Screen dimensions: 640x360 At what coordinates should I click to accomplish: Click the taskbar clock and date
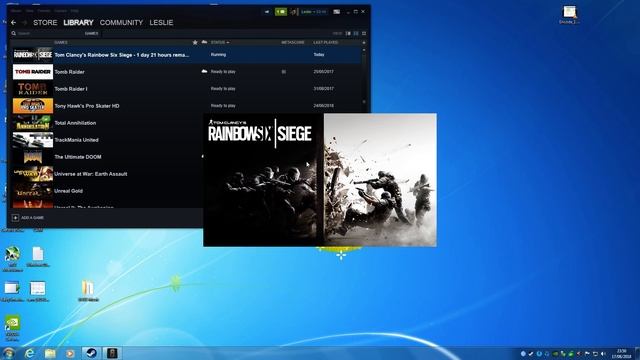tap(621, 353)
